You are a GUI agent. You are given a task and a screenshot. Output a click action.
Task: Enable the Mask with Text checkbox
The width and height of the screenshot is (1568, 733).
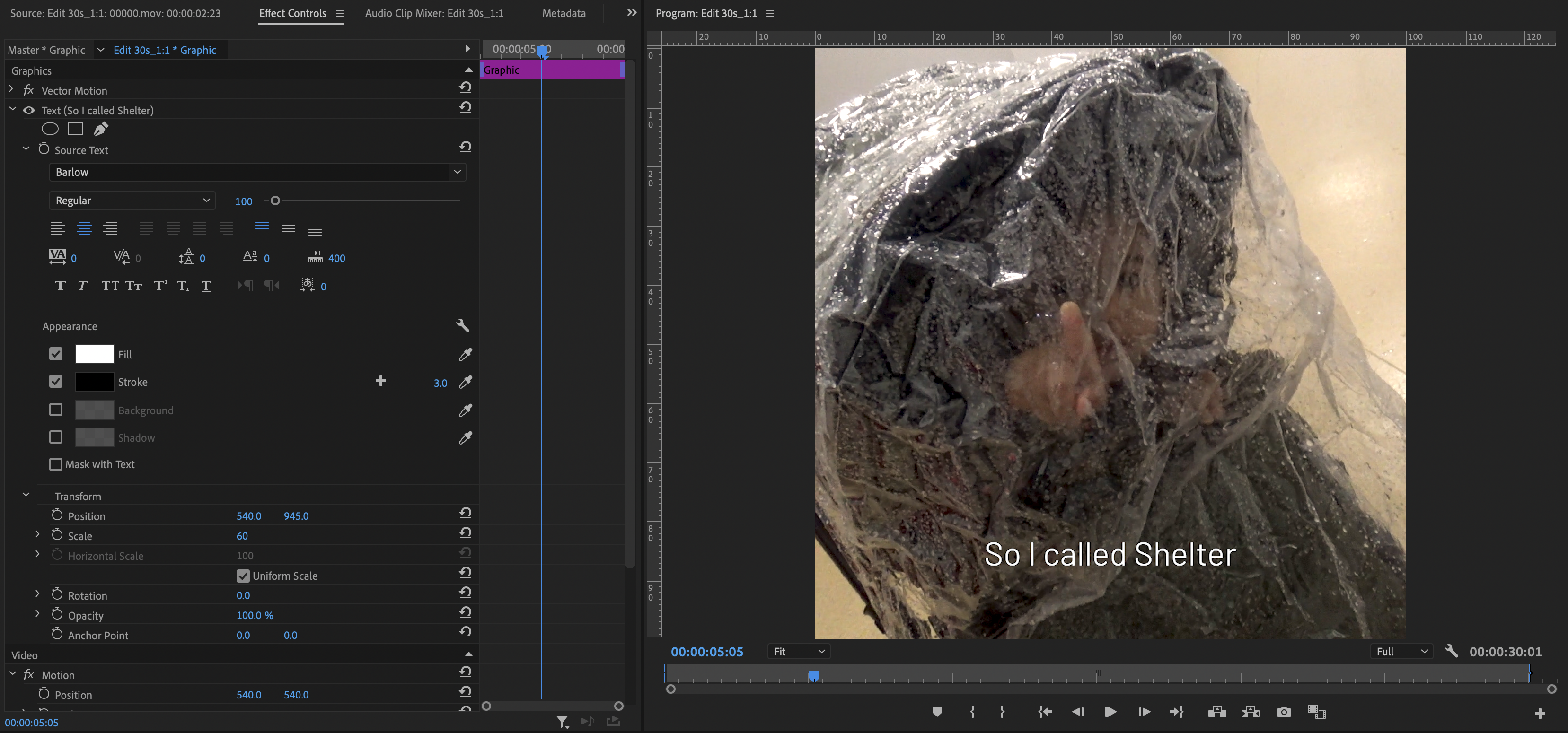point(55,464)
